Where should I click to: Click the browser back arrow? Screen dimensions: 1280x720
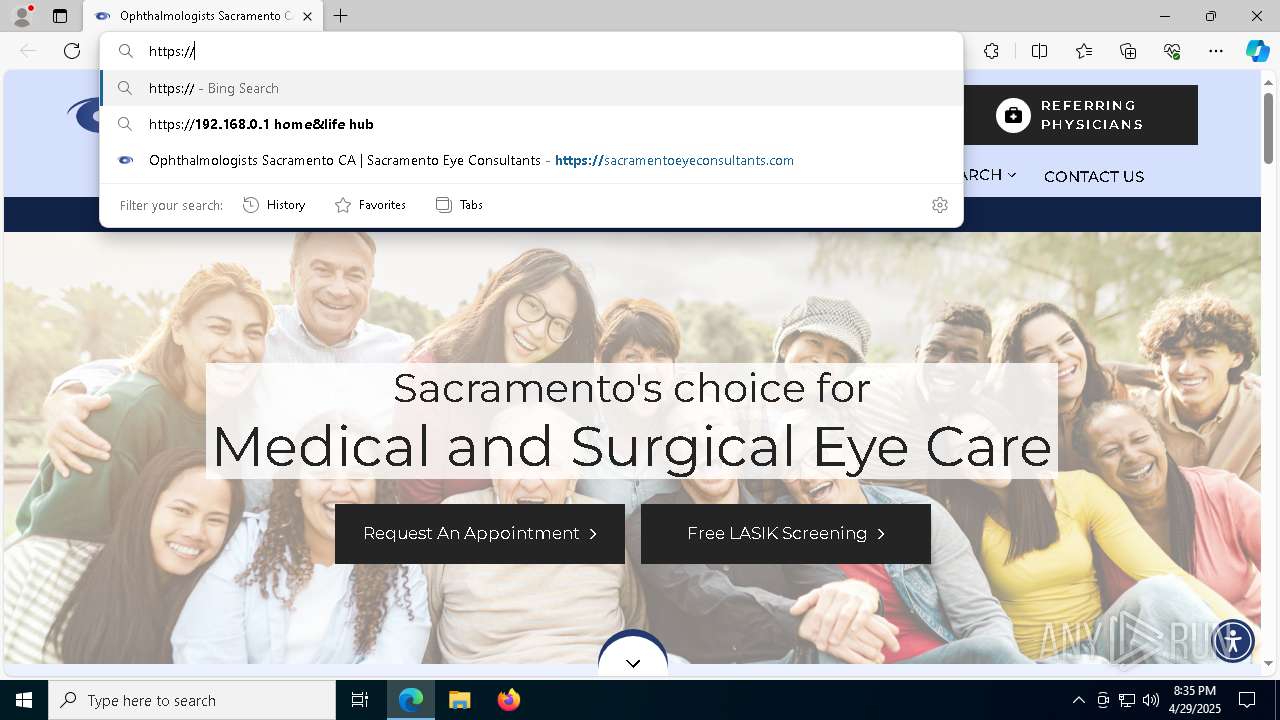(28, 51)
